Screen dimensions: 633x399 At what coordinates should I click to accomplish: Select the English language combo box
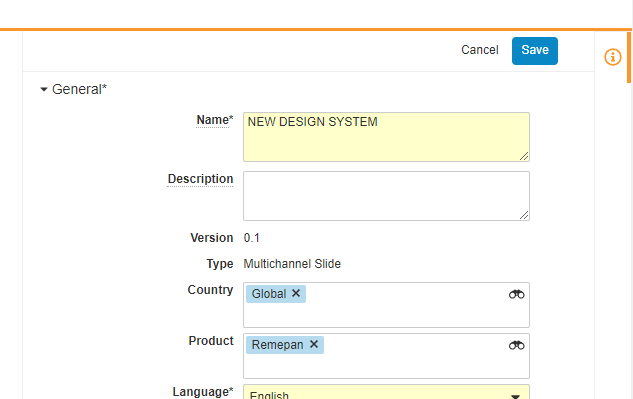(x=386, y=392)
